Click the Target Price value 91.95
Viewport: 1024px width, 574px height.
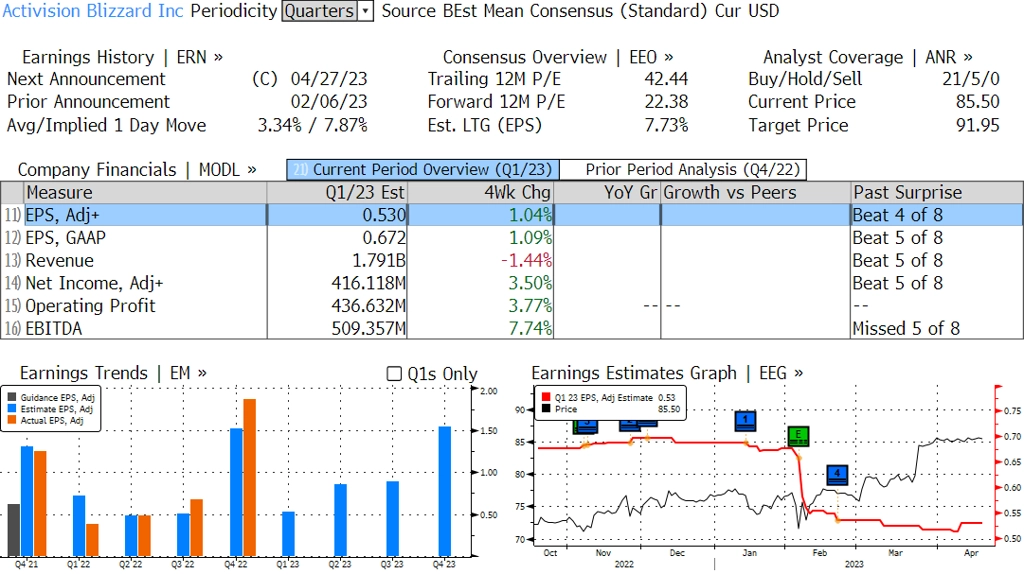pyautogui.click(x=978, y=125)
